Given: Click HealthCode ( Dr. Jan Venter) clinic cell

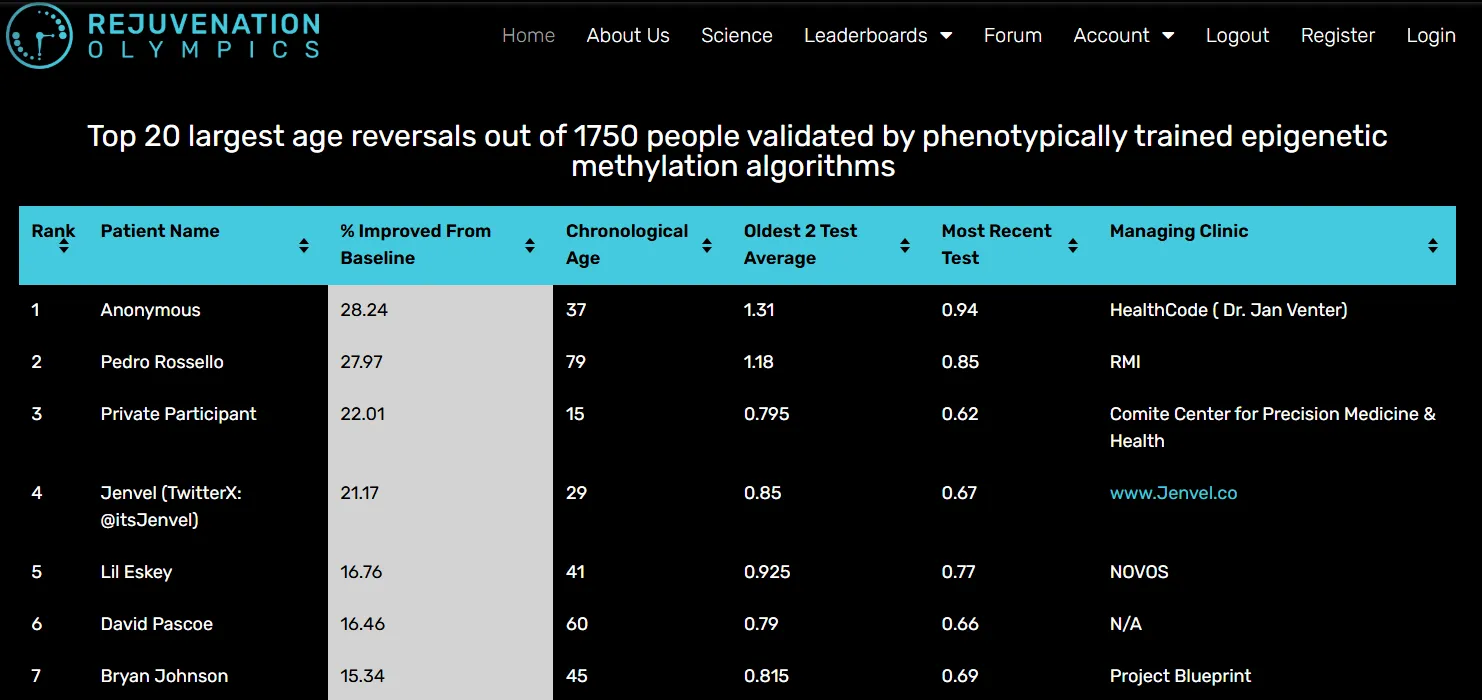Looking at the screenshot, I should (x=1229, y=310).
